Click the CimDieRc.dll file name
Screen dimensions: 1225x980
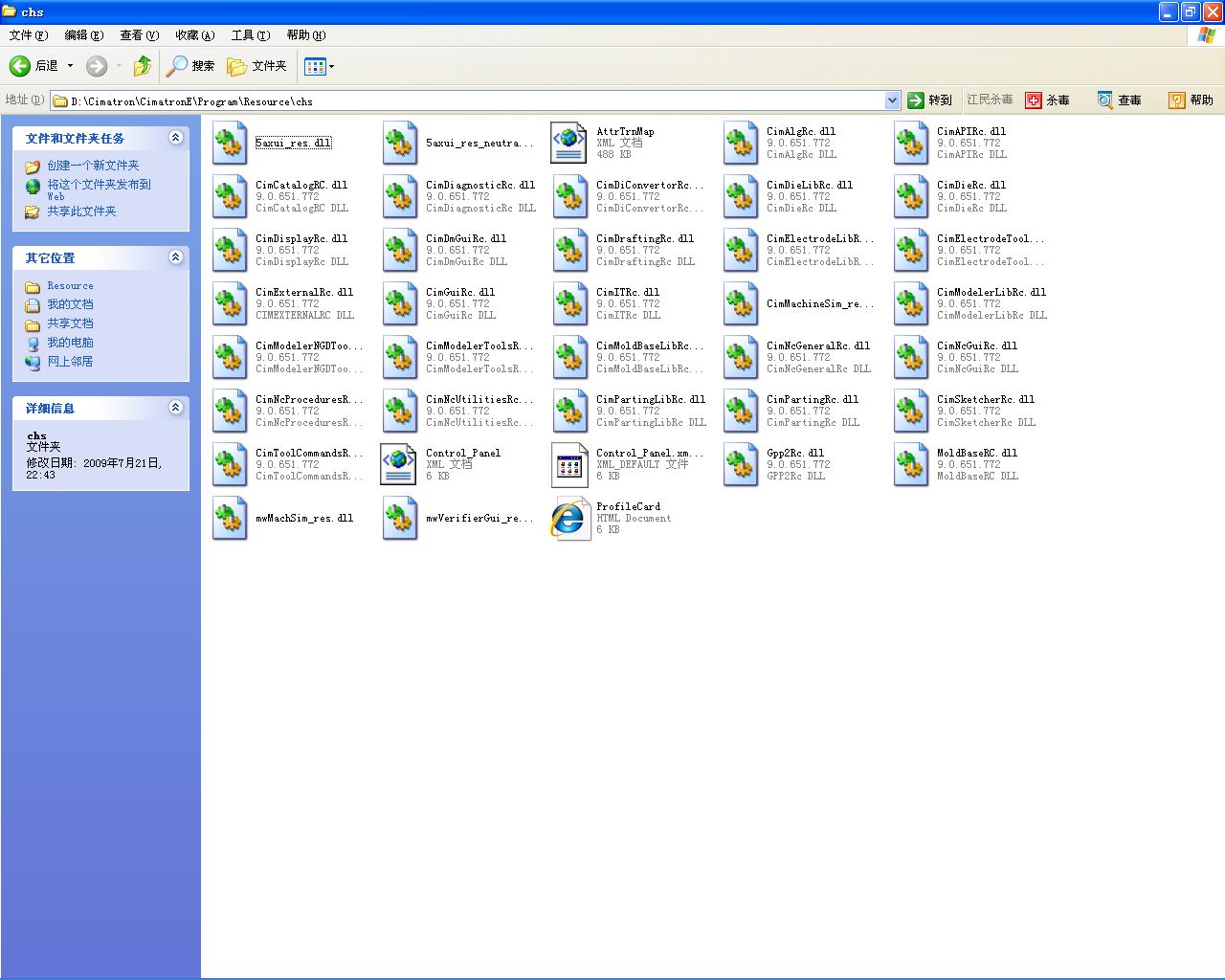[971, 186]
